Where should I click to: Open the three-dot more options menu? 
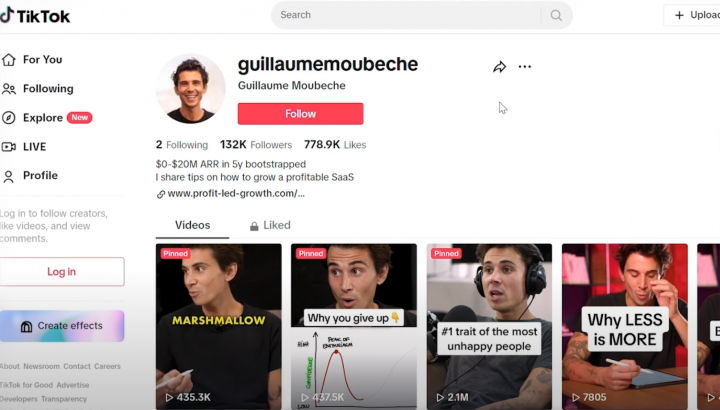click(524, 67)
